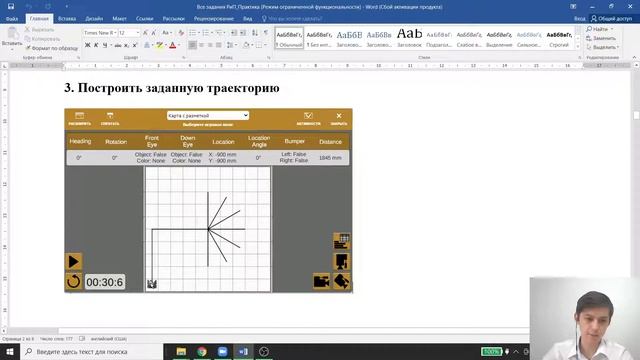Viewport: 640px width, 360px height.
Task: Collapse the ribbon with chevron
Action: 634,58
